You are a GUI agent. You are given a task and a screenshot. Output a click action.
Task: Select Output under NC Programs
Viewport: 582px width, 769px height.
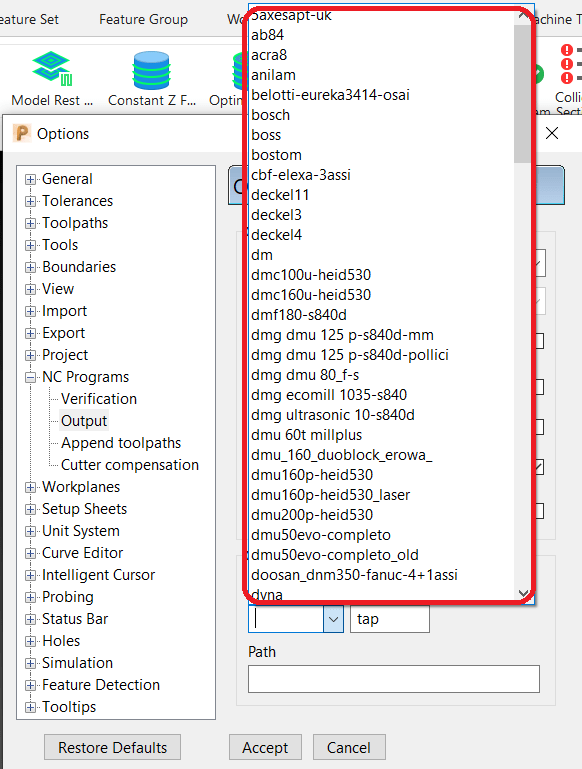point(83,421)
